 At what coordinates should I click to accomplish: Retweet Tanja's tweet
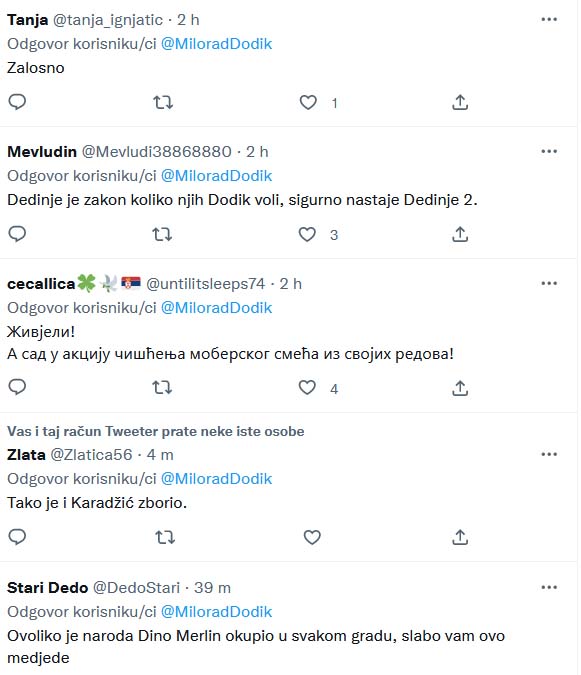click(x=163, y=102)
